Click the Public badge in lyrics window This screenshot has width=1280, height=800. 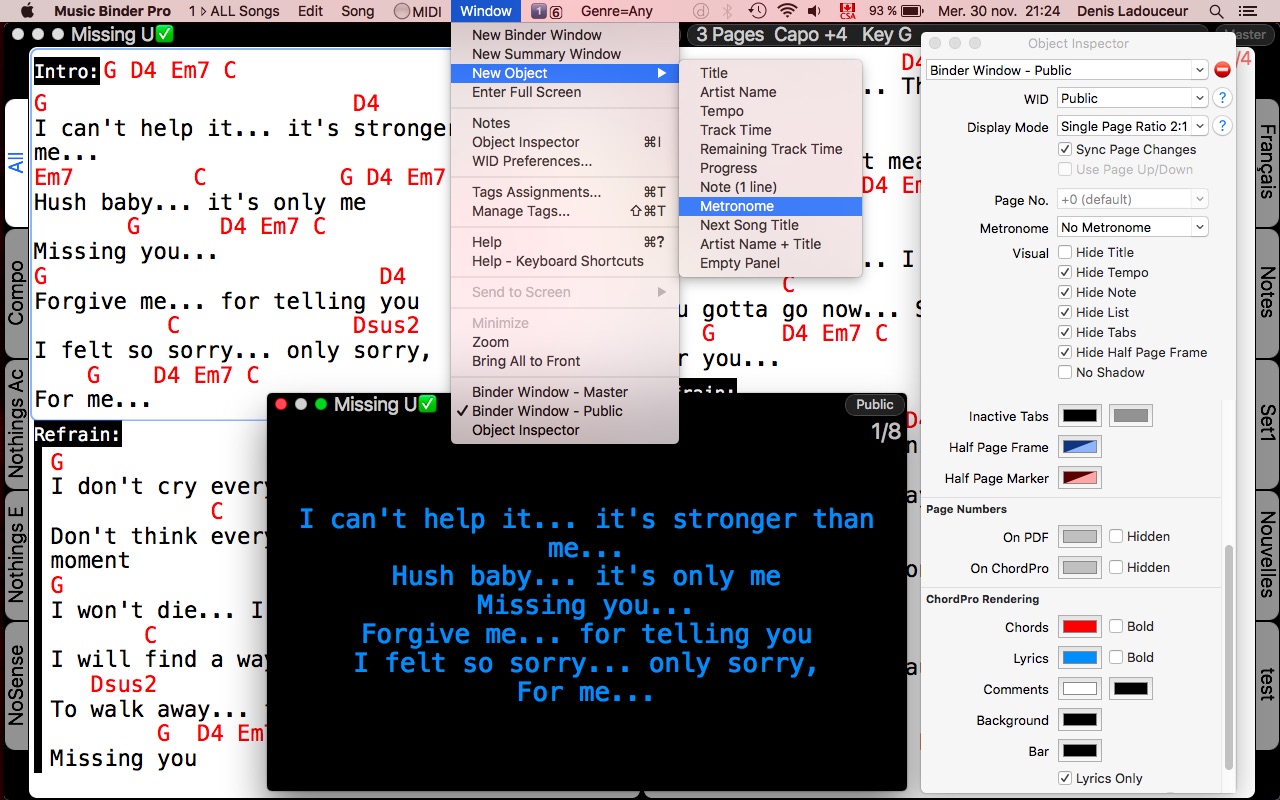tap(874, 405)
